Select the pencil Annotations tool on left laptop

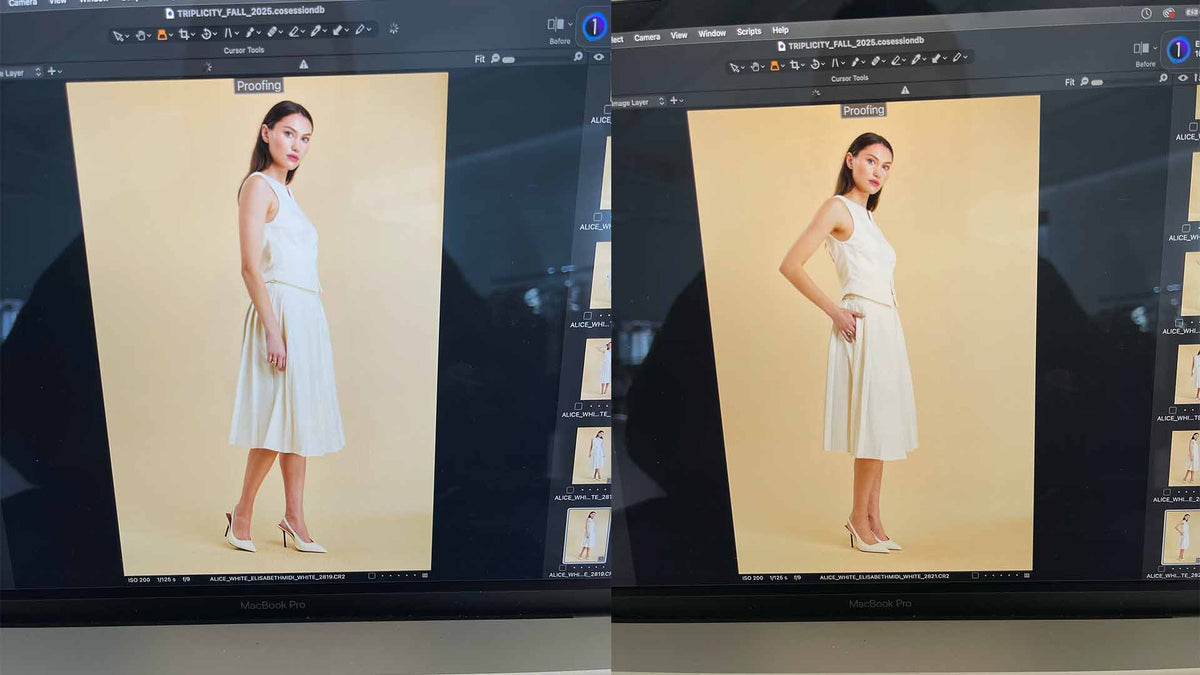[x=359, y=30]
